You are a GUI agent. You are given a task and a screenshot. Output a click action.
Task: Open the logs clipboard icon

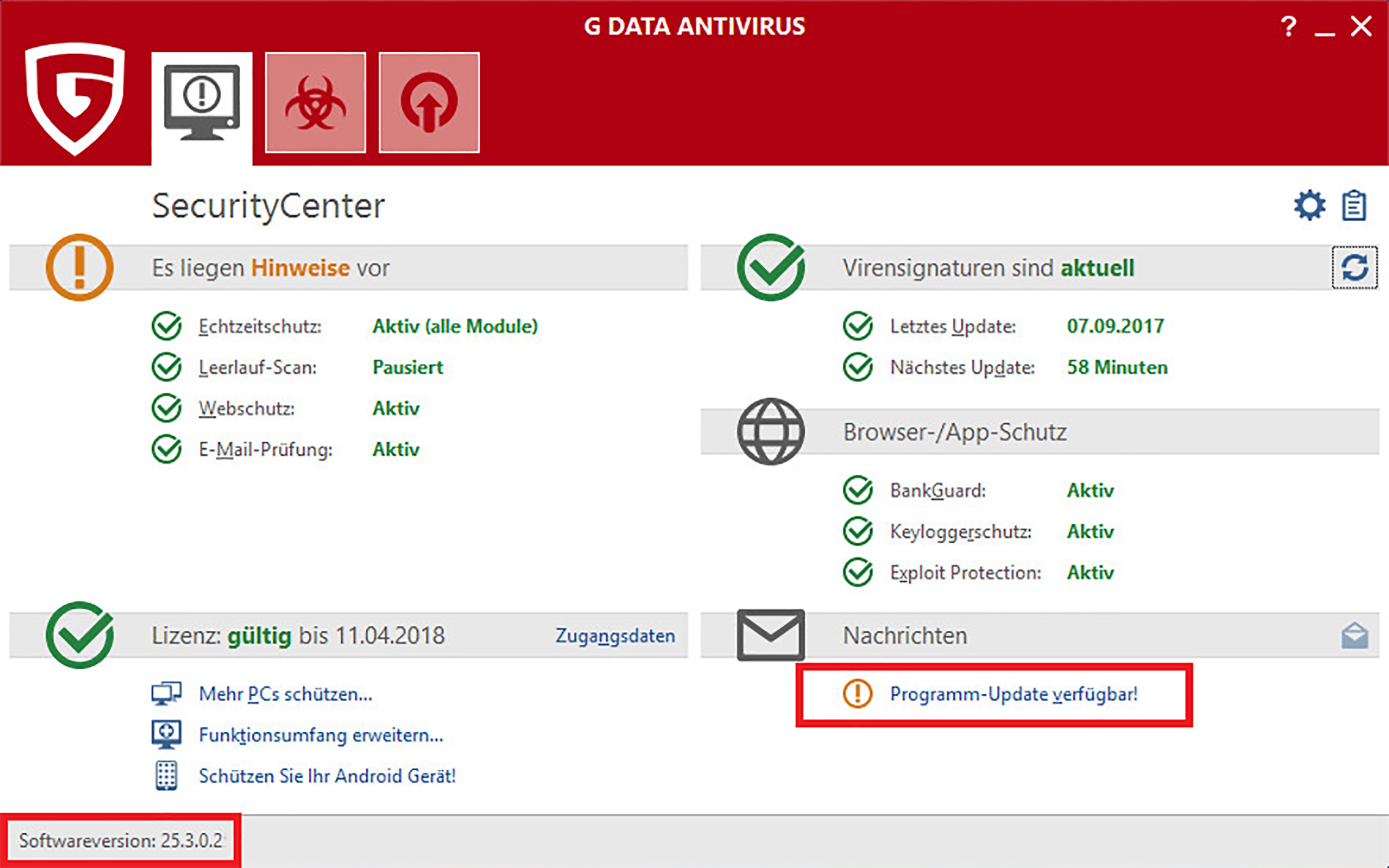(x=1354, y=206)
